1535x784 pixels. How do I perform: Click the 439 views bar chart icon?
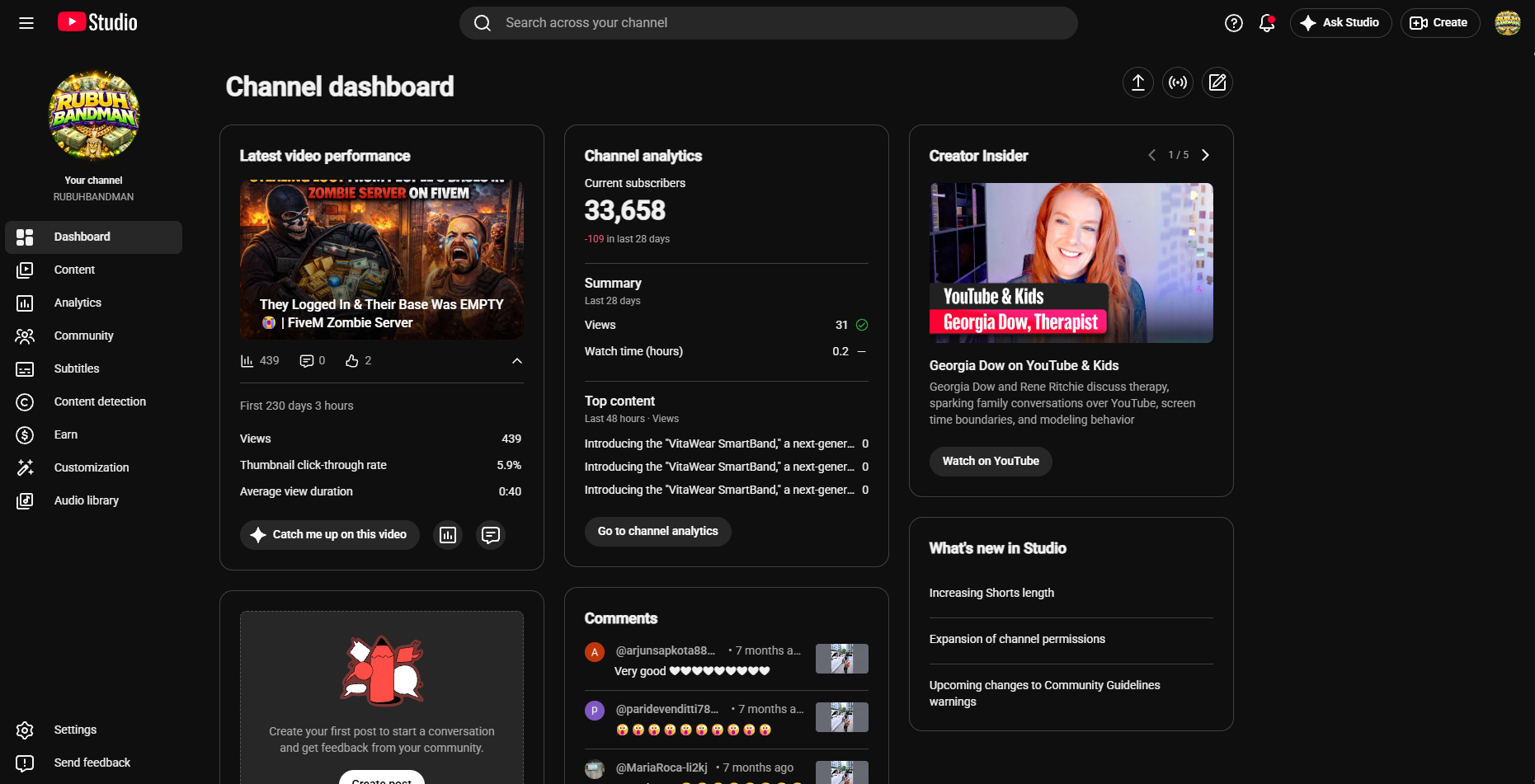pos(247,361)
